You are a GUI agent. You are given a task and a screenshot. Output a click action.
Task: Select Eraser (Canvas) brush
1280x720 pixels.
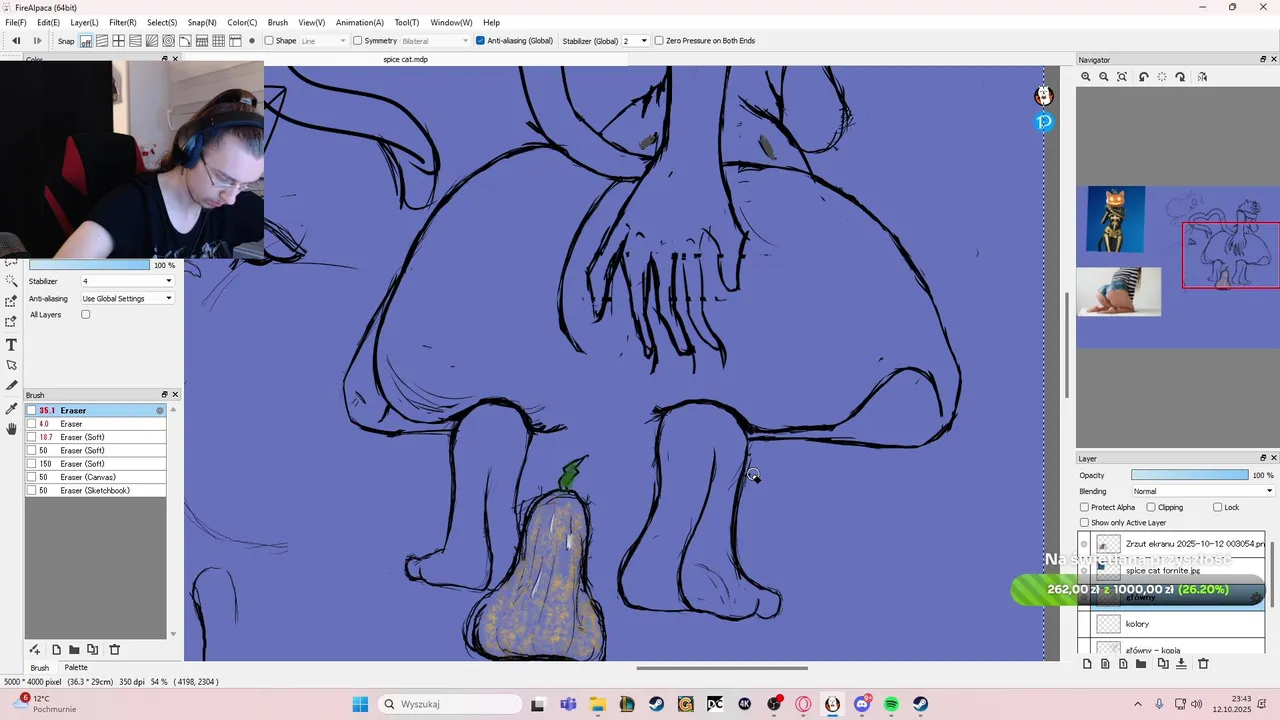pos(96,478)
